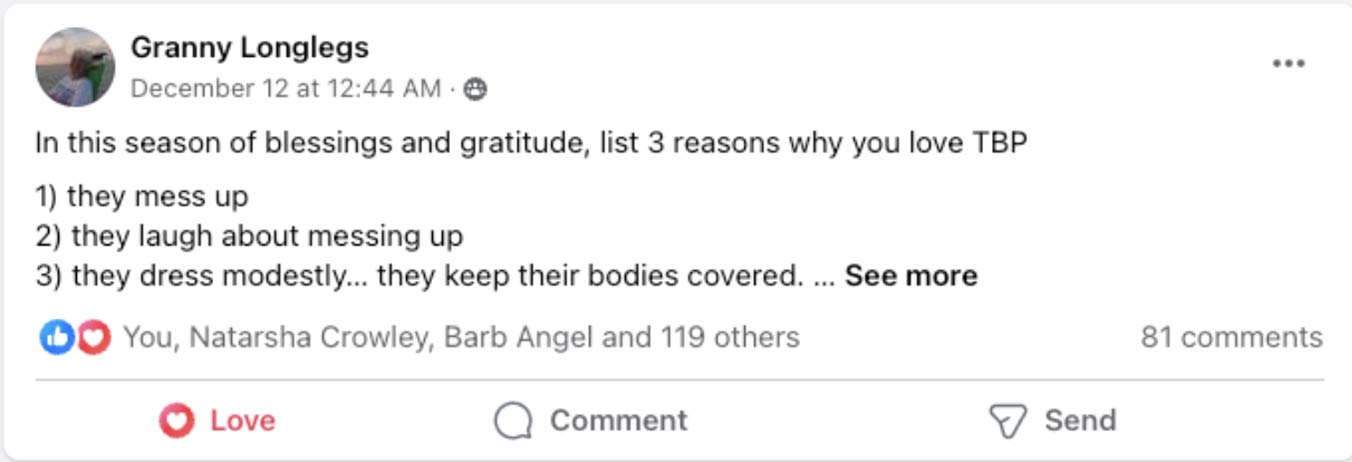Click the globe public-audience icon
The width and height of the screenshot is (1352, 462).
click(476, 89)
